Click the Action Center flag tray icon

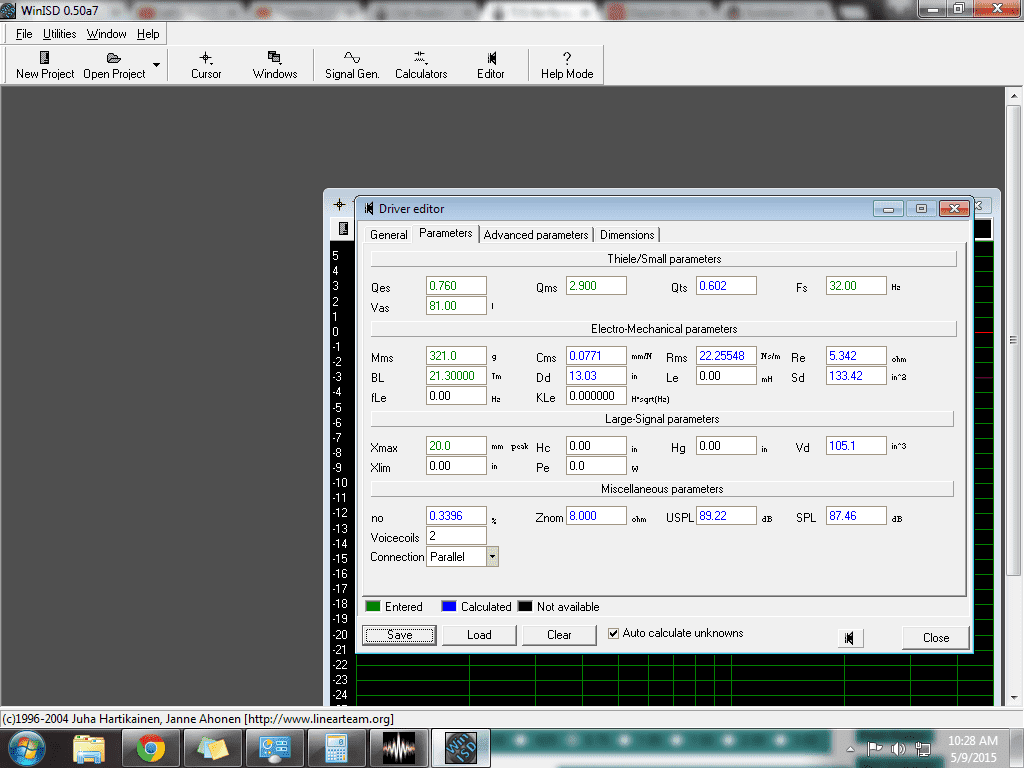[x=874, y=748]
